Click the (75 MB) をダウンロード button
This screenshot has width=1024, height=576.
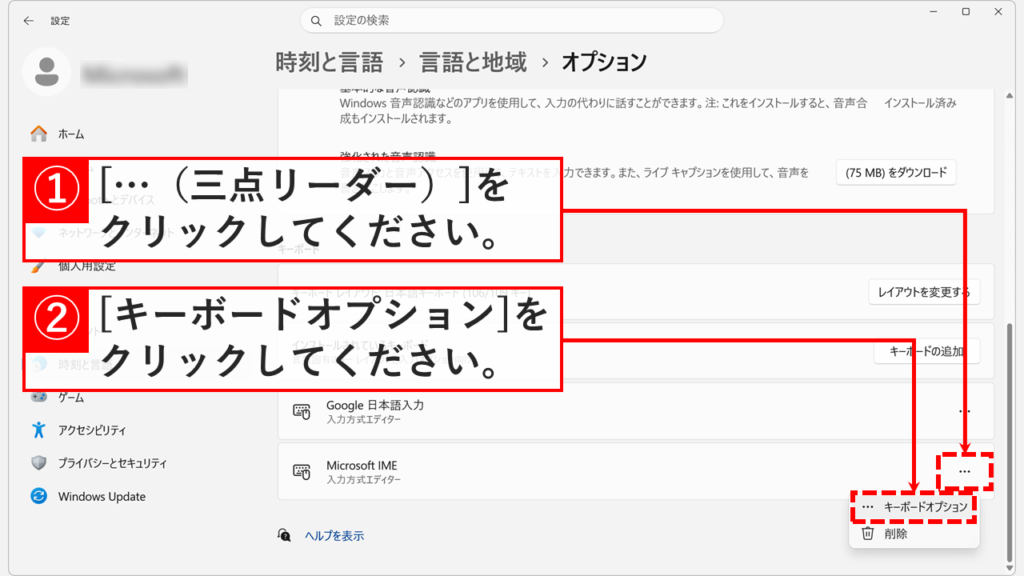point(896,172)
